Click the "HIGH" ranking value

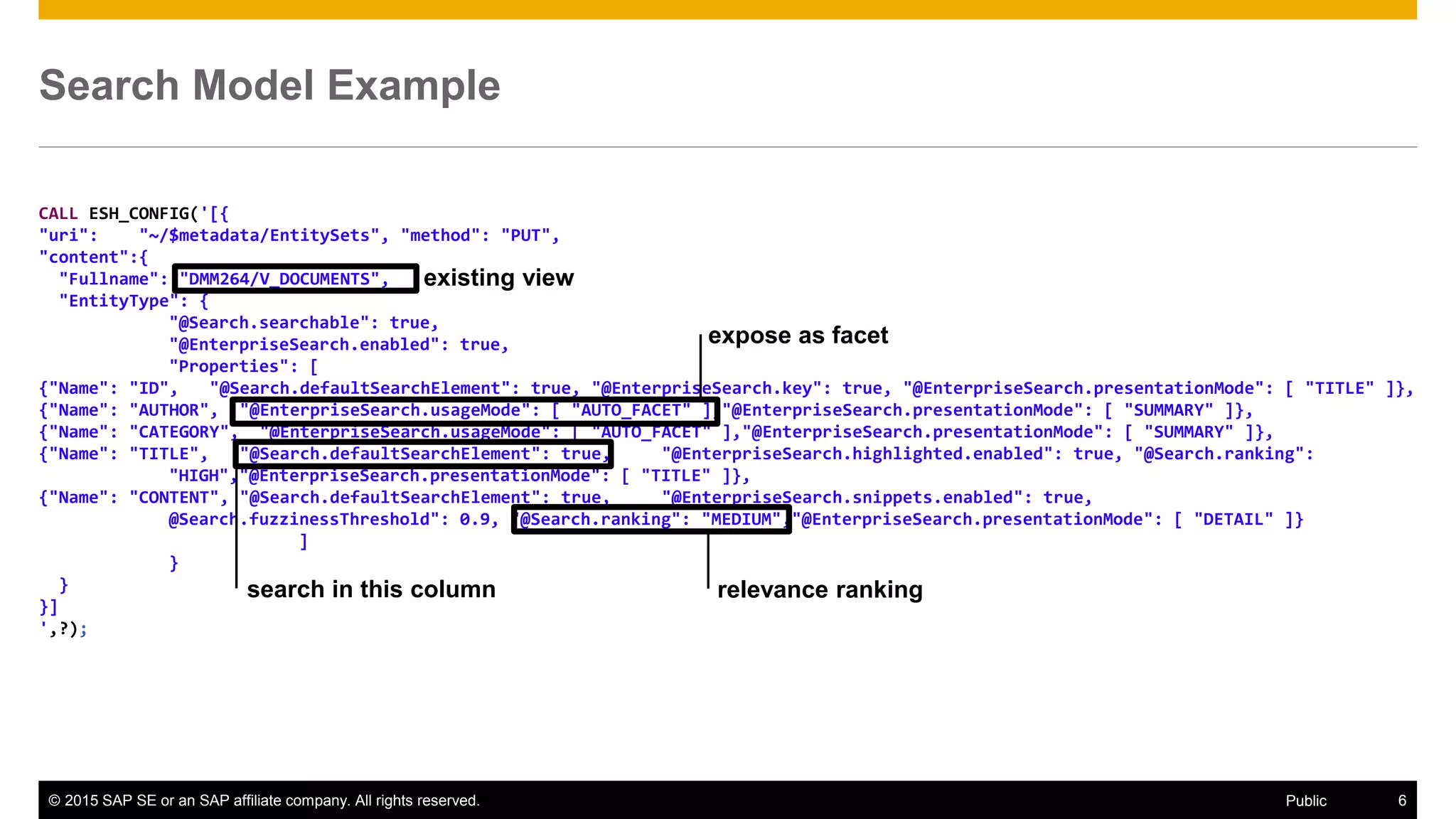(198, 476)
